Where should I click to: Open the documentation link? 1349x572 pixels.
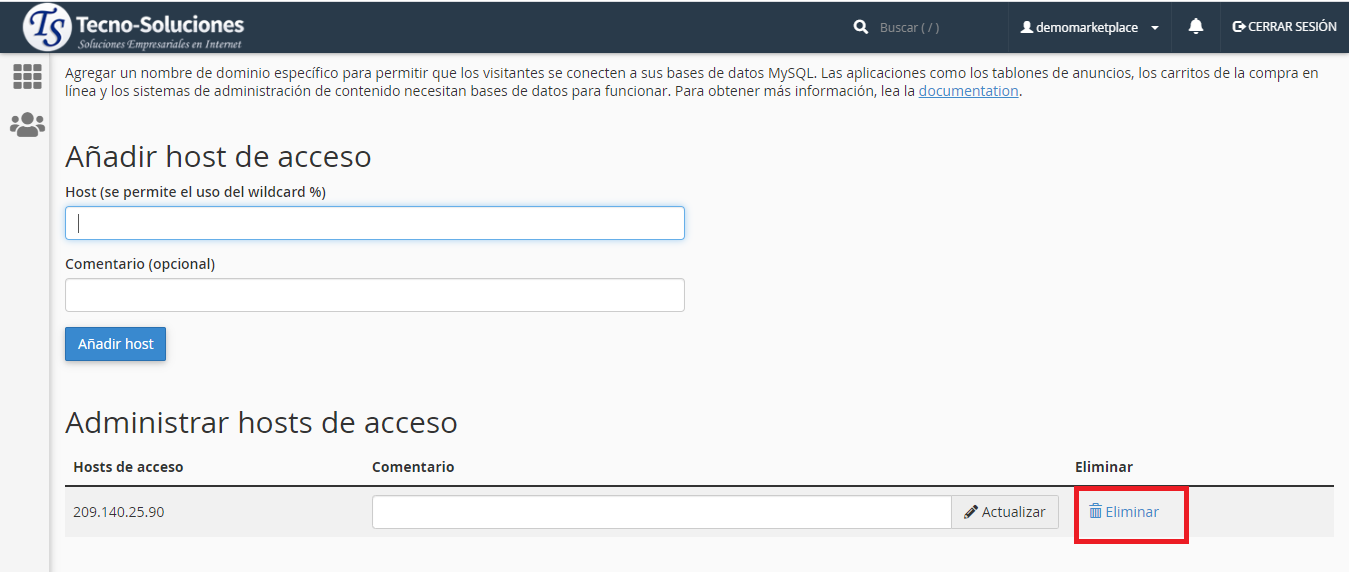[x=968, y=91]
